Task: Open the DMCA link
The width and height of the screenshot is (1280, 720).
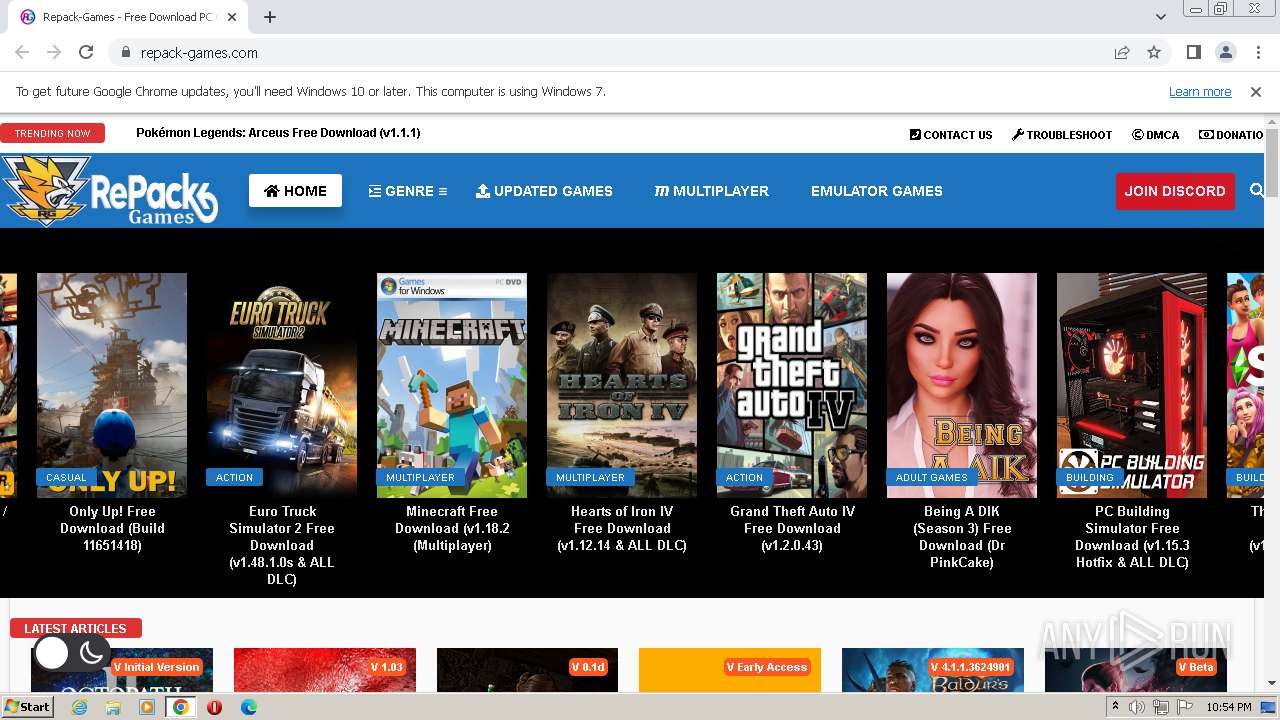Action: coord(1156,135)
